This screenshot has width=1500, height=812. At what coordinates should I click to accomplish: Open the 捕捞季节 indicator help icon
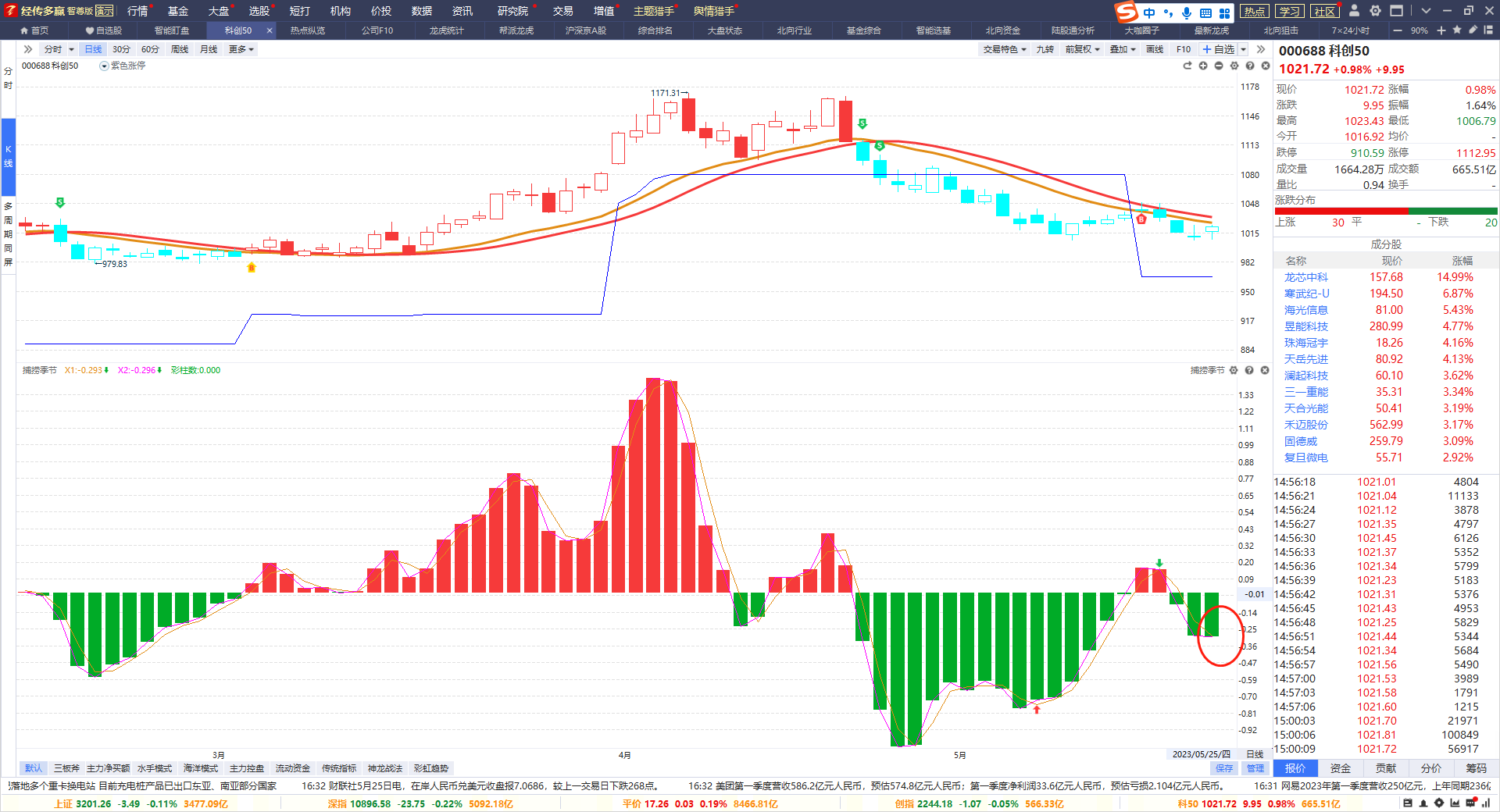click(1249, 370)
